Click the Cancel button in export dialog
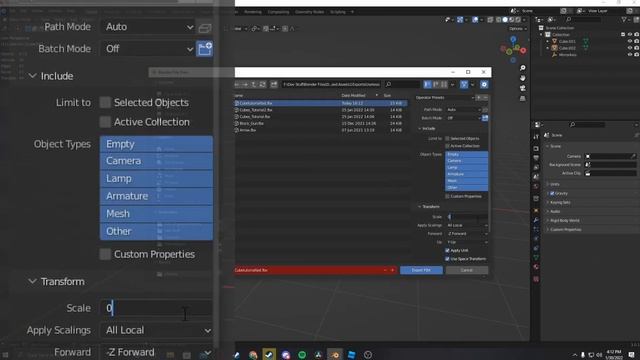 tap(467, 270)
